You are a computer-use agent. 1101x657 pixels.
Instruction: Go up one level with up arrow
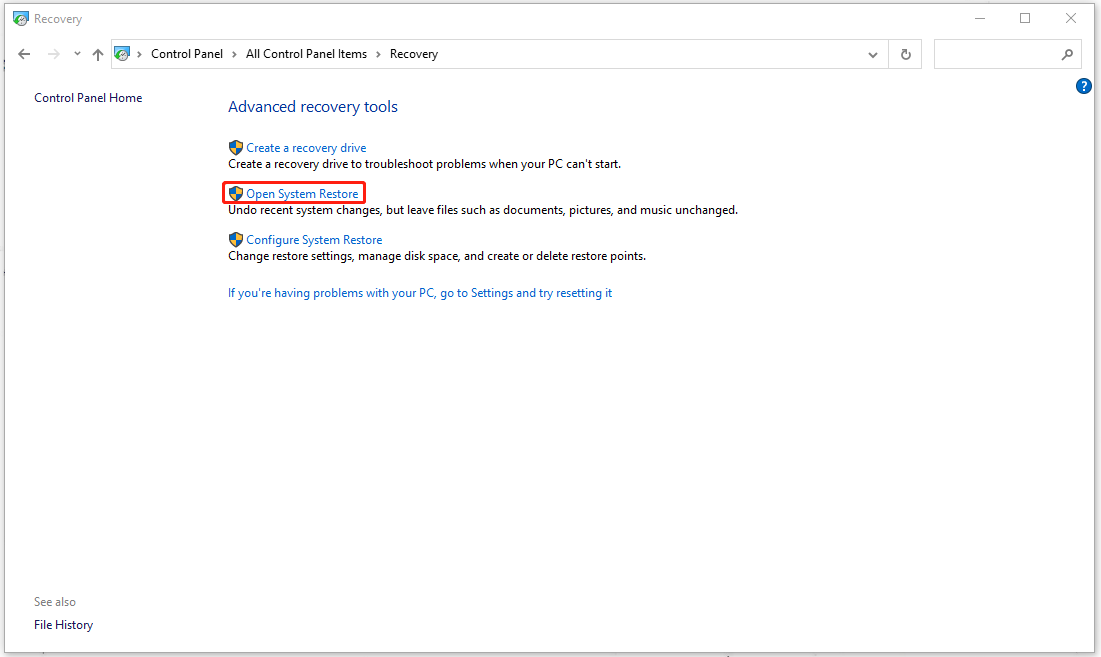click(x=98, y=54)
